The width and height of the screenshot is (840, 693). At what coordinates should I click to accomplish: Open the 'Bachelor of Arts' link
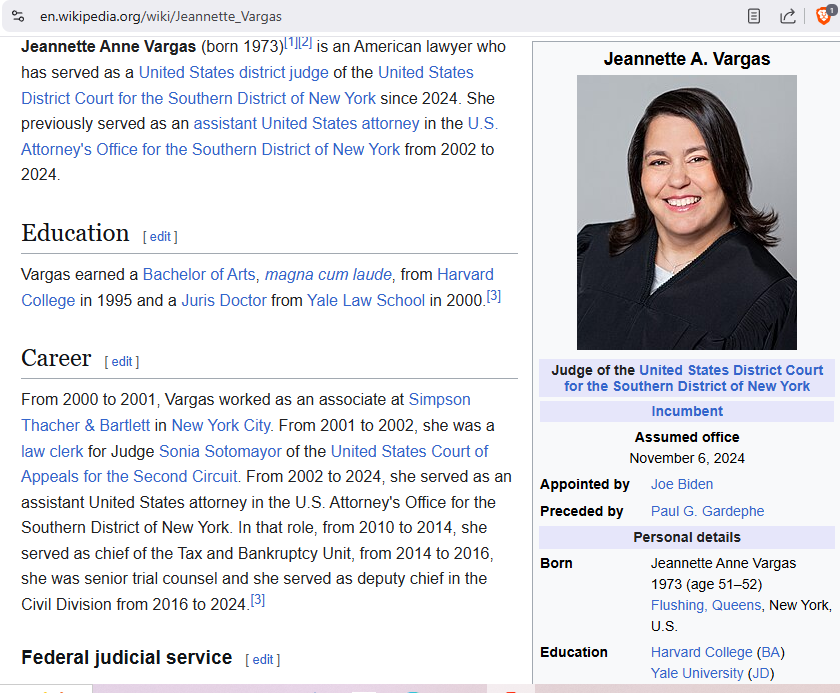199,274
